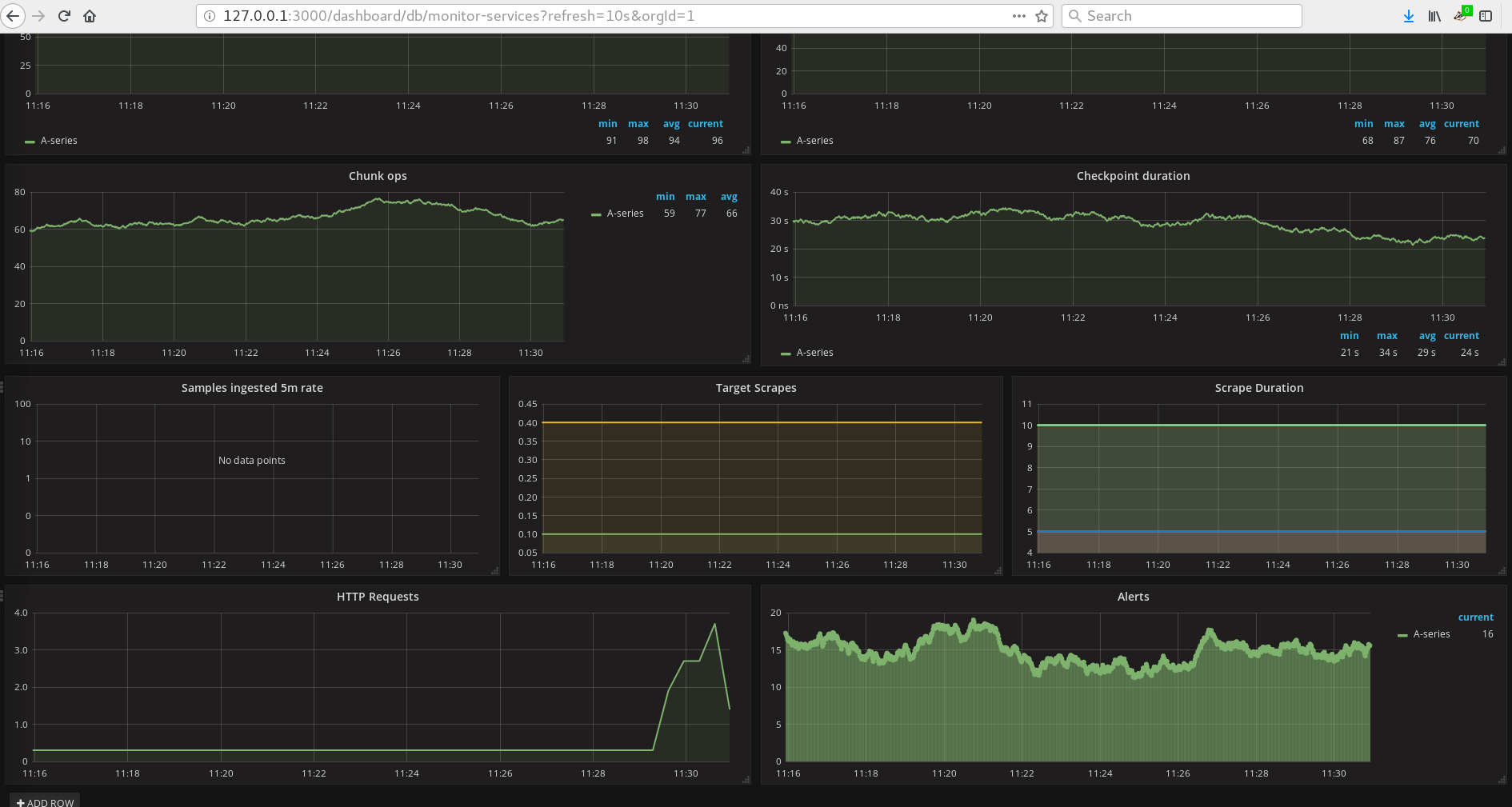Toggle A-series in Chunk ops legend

624,214
